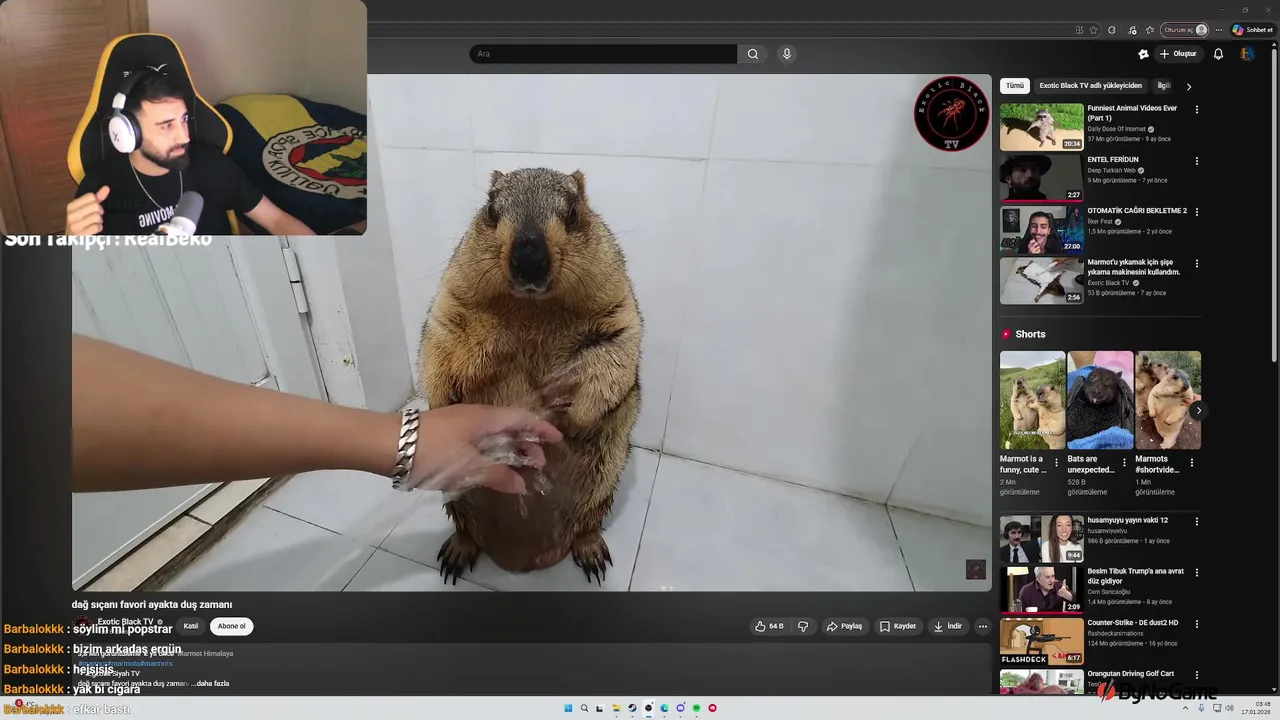Open Marmot'u yıkamak için şişe yıkama title

[x=1134, y=267]
